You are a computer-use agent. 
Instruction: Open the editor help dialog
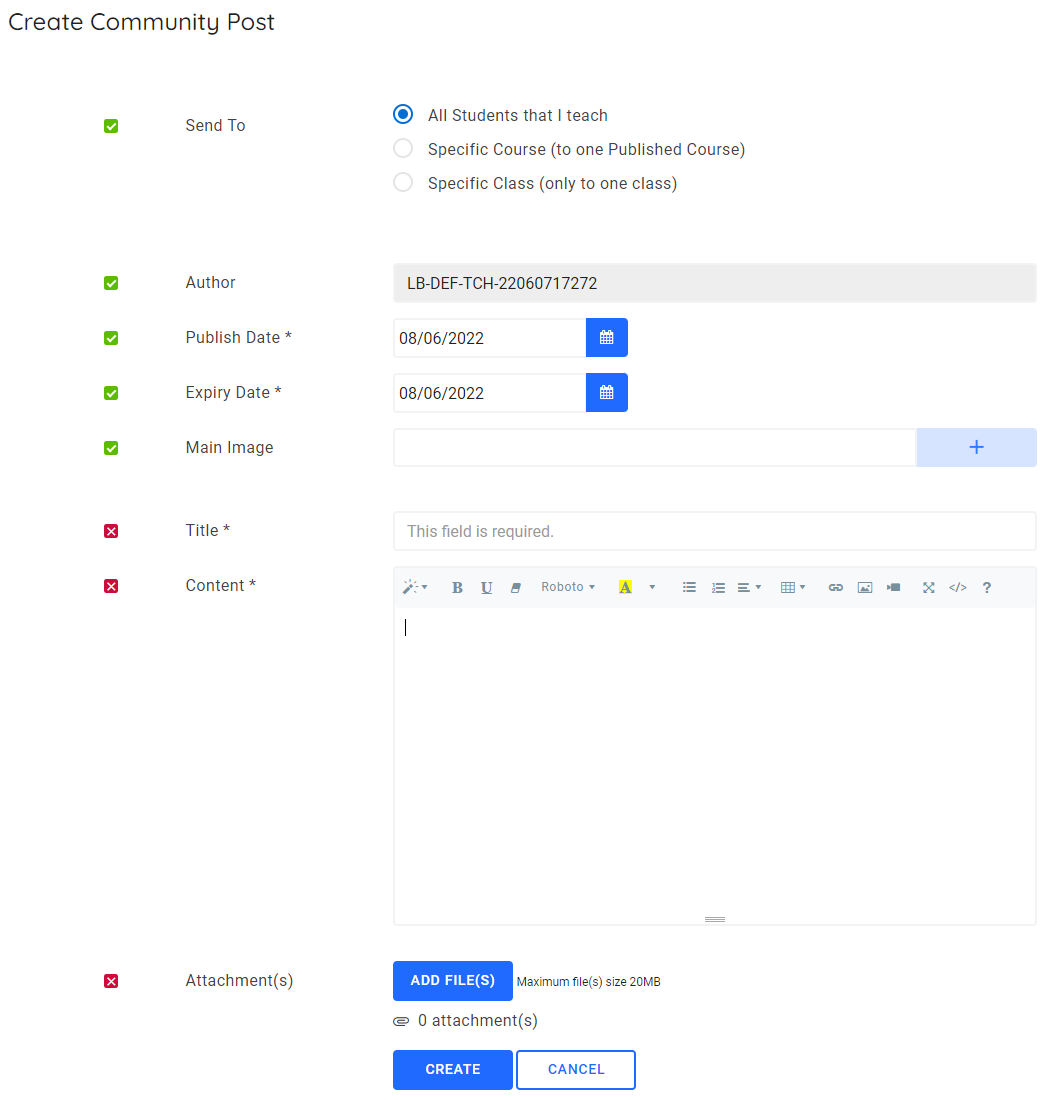pos(986,587)
